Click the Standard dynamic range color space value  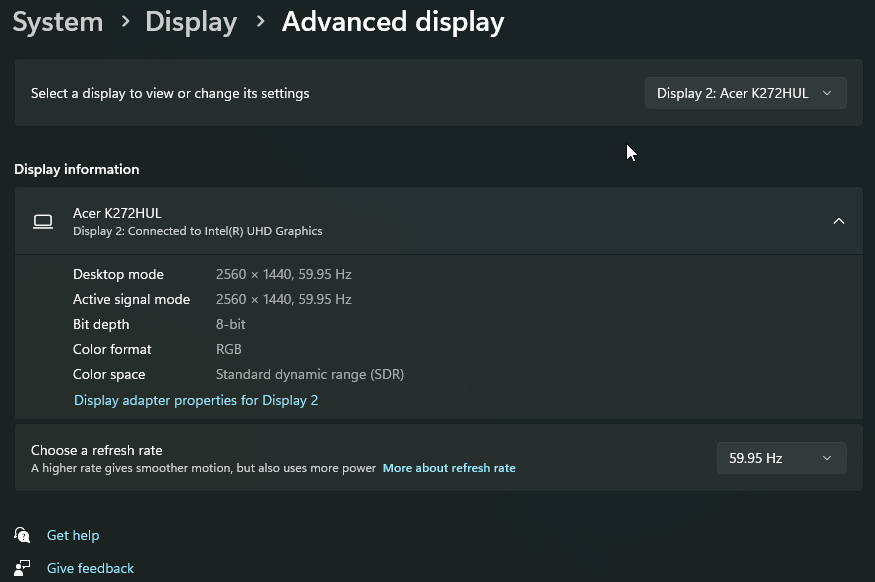(x=309, y=374)
